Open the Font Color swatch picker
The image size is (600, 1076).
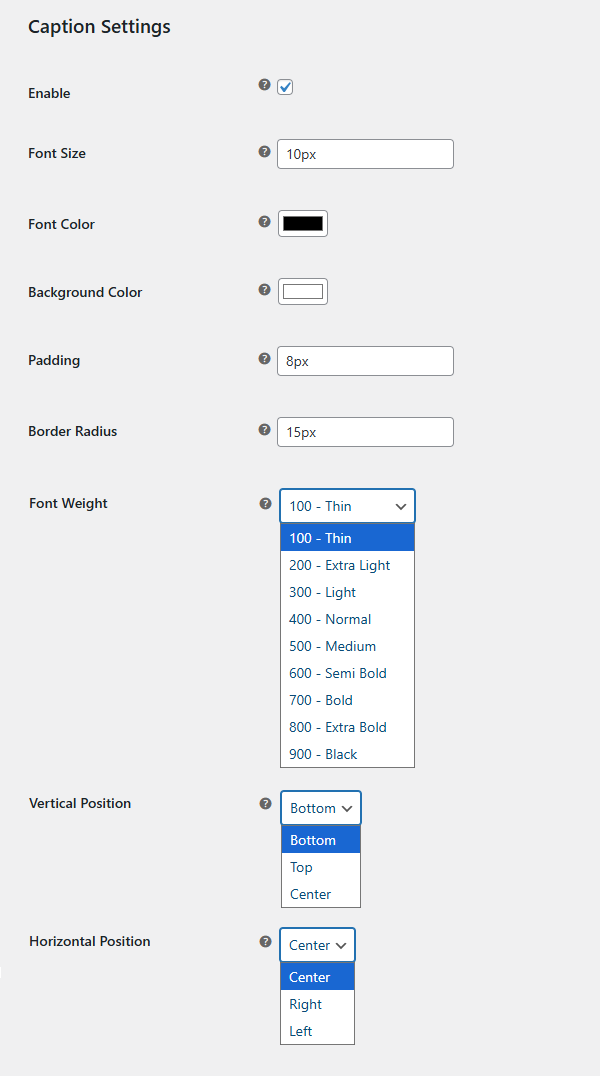302,222
